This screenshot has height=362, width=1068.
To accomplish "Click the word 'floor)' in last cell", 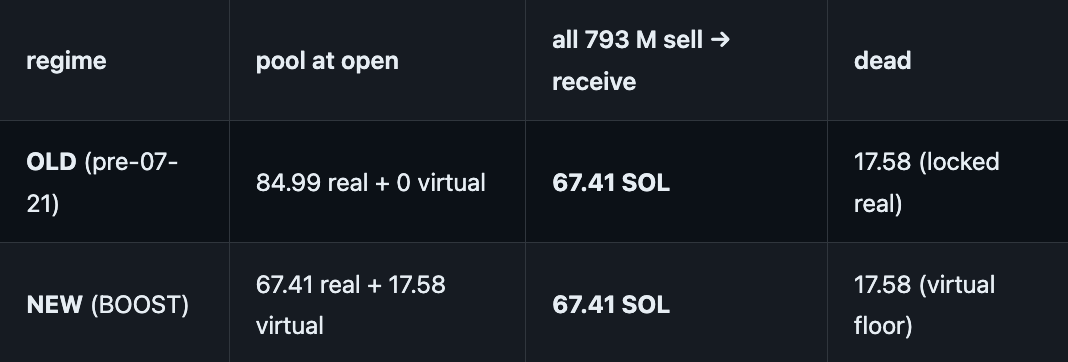I will coord(883,325).
